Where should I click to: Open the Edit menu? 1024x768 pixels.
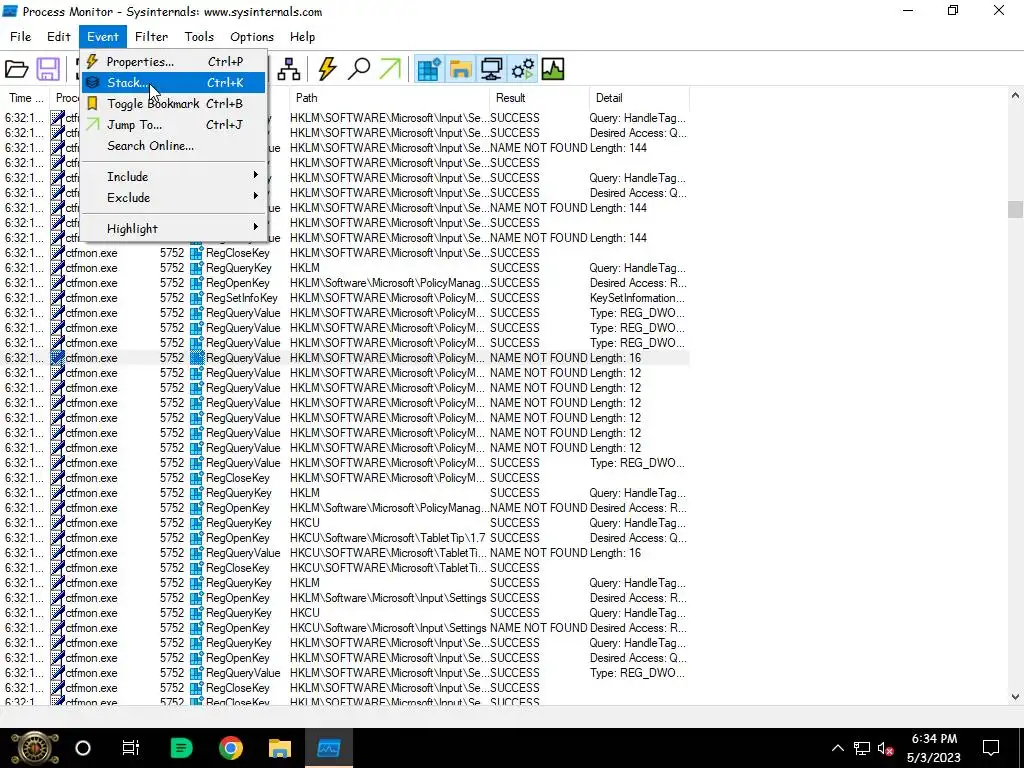(x=59, y=37)
